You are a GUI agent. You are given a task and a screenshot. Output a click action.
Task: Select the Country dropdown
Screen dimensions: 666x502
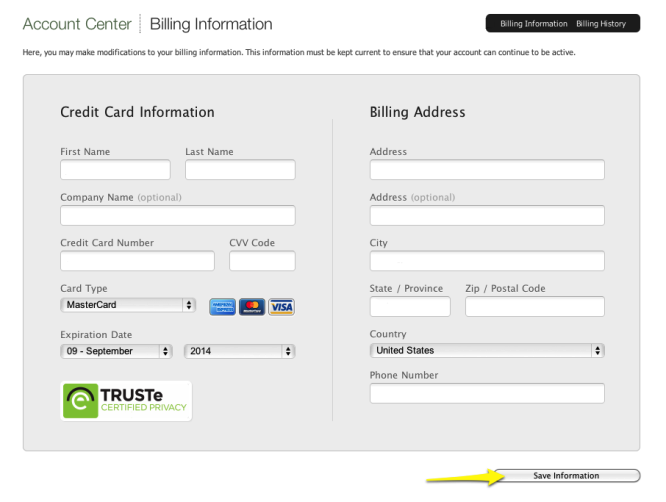pyautogui.click(x=487, y=351)
